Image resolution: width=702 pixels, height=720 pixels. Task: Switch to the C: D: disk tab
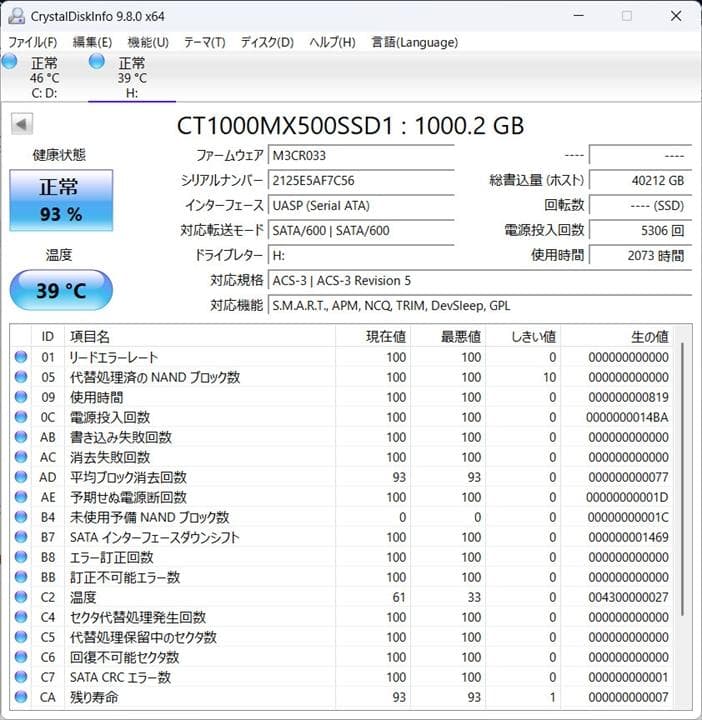pos(45,77)
